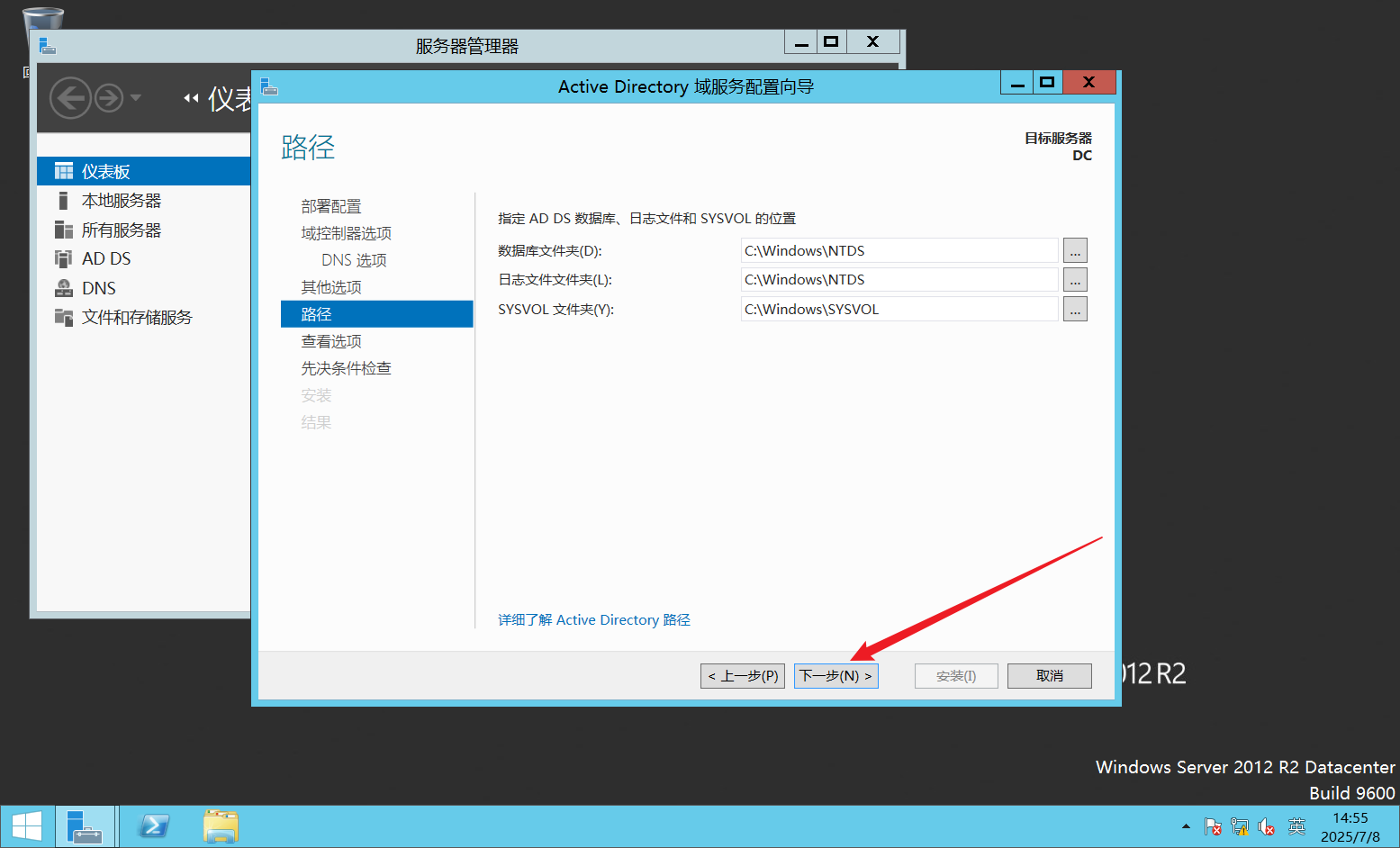Browse for log files folder (日志文件文件夹)
The height and width of the screenshot is (848, 1400).
point(1075,280)
